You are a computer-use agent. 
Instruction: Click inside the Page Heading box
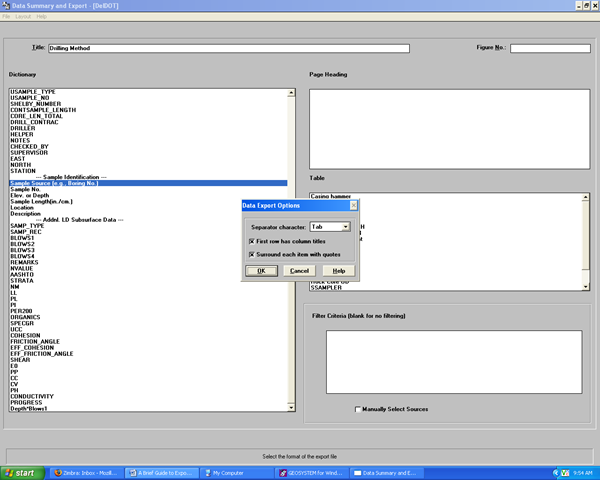coord(450,129)
